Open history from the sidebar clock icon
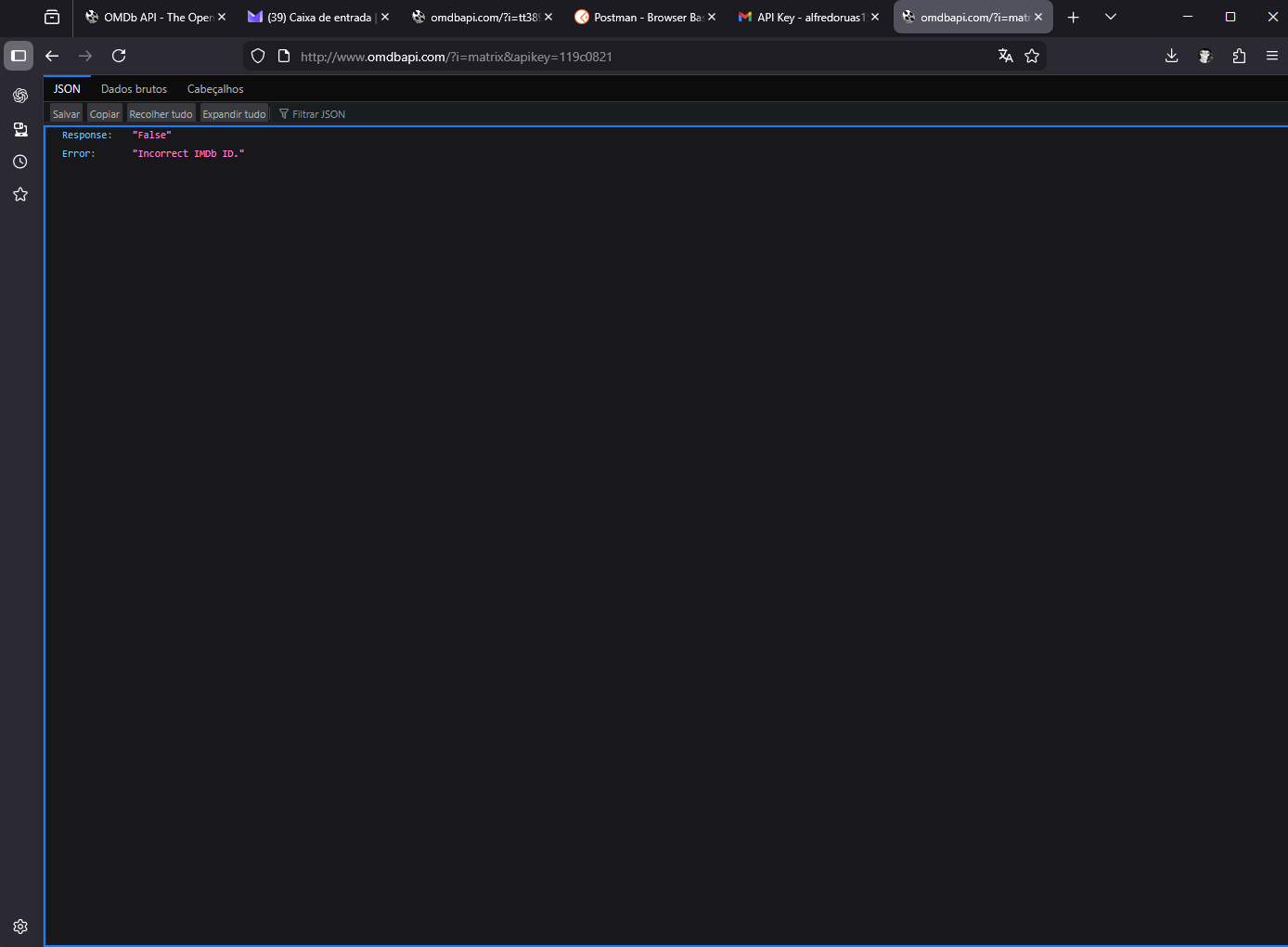1288x947 pixels. coord(20,162)
